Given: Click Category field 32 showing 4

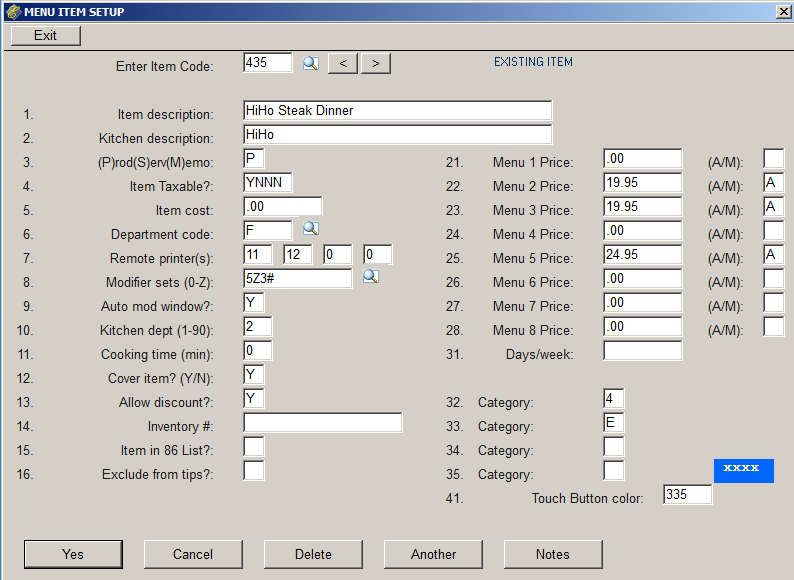Looking at the screenshot, I should coord(613,398).
